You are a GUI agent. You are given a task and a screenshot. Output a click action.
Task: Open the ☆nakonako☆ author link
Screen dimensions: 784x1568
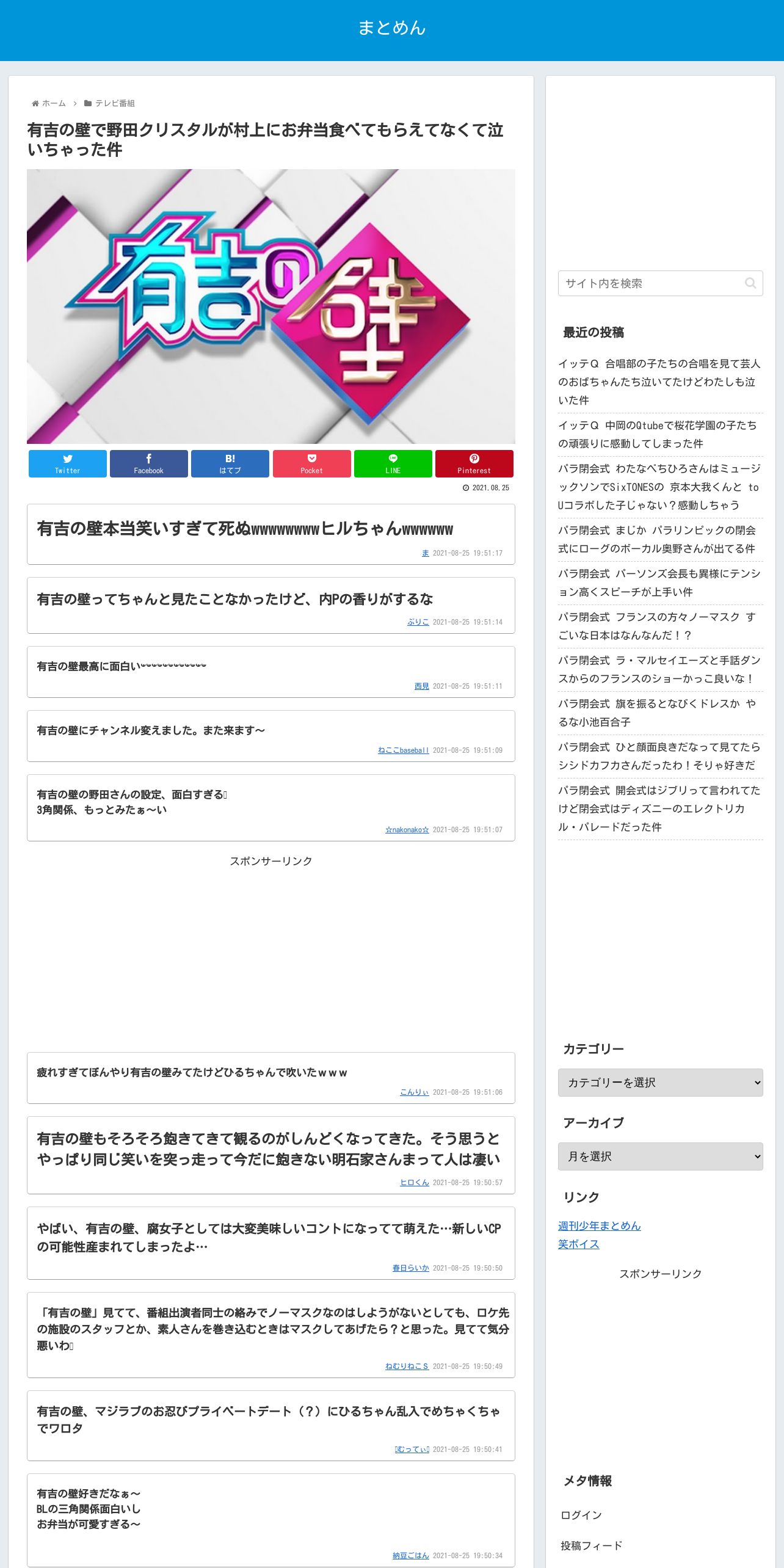point(407,830)
